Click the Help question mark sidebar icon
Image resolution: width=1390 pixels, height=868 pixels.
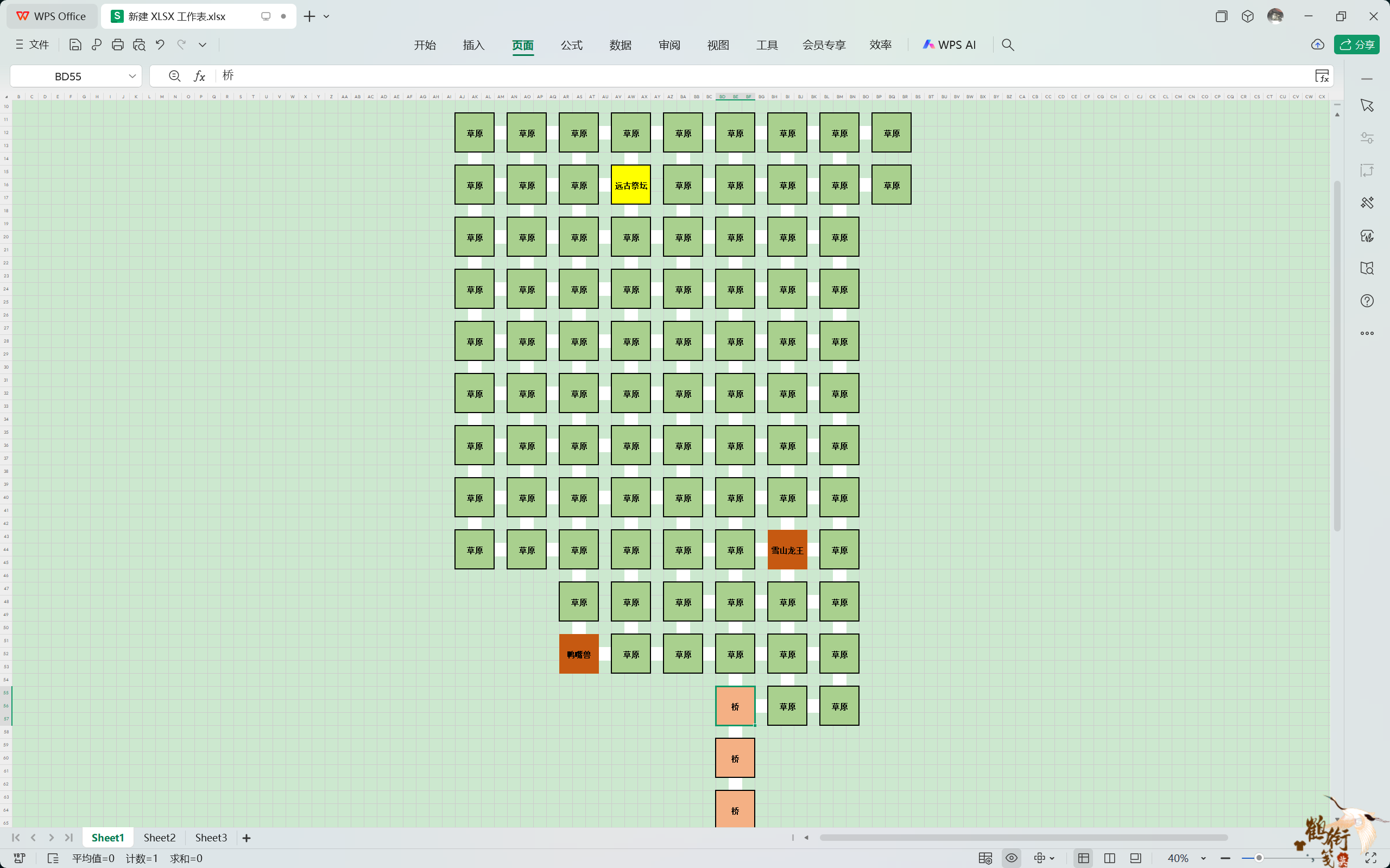tap(1367, 301)
